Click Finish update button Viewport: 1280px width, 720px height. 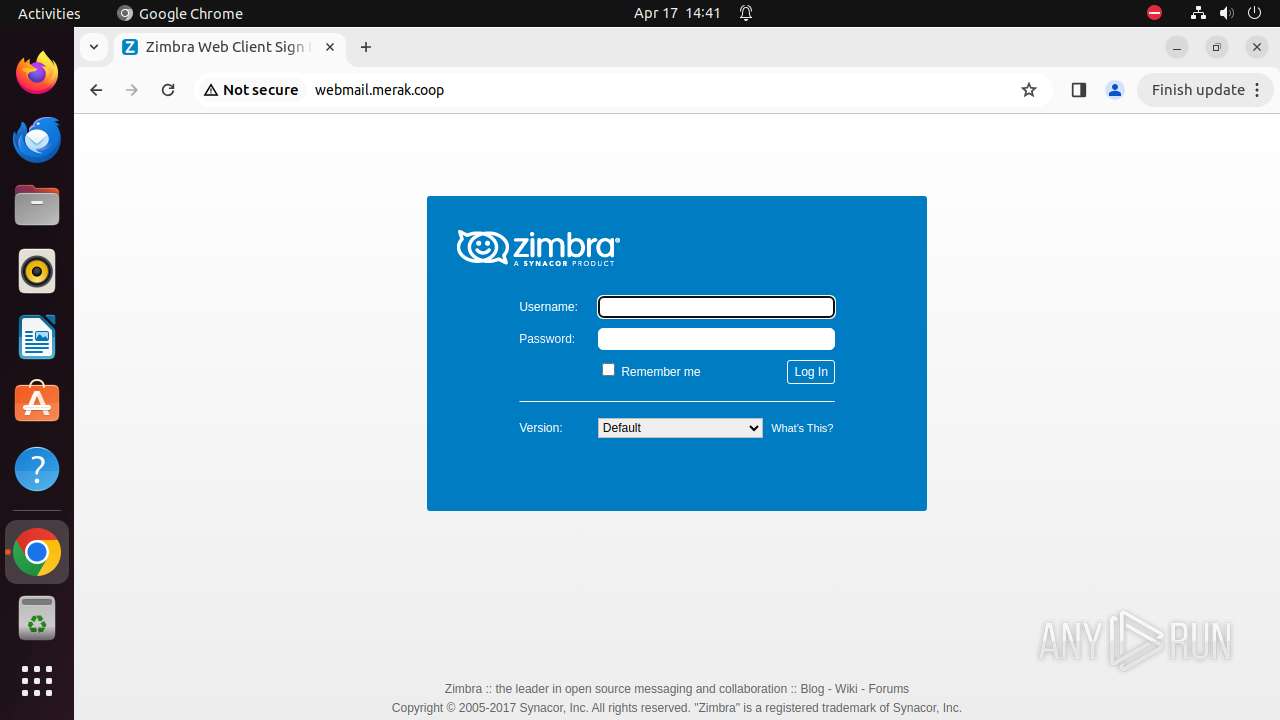point(1205,90)
